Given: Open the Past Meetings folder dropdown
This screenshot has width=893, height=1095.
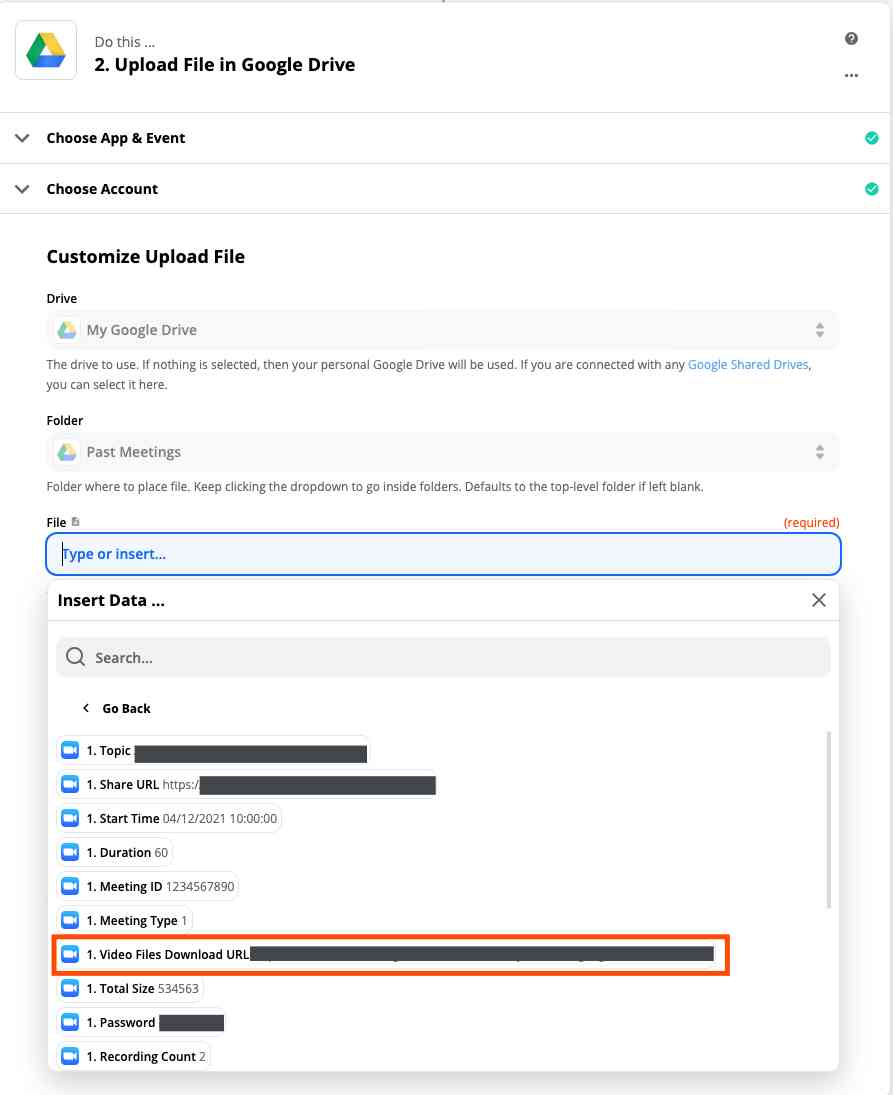Looking at the screenshot, I should tap(819, 451).
